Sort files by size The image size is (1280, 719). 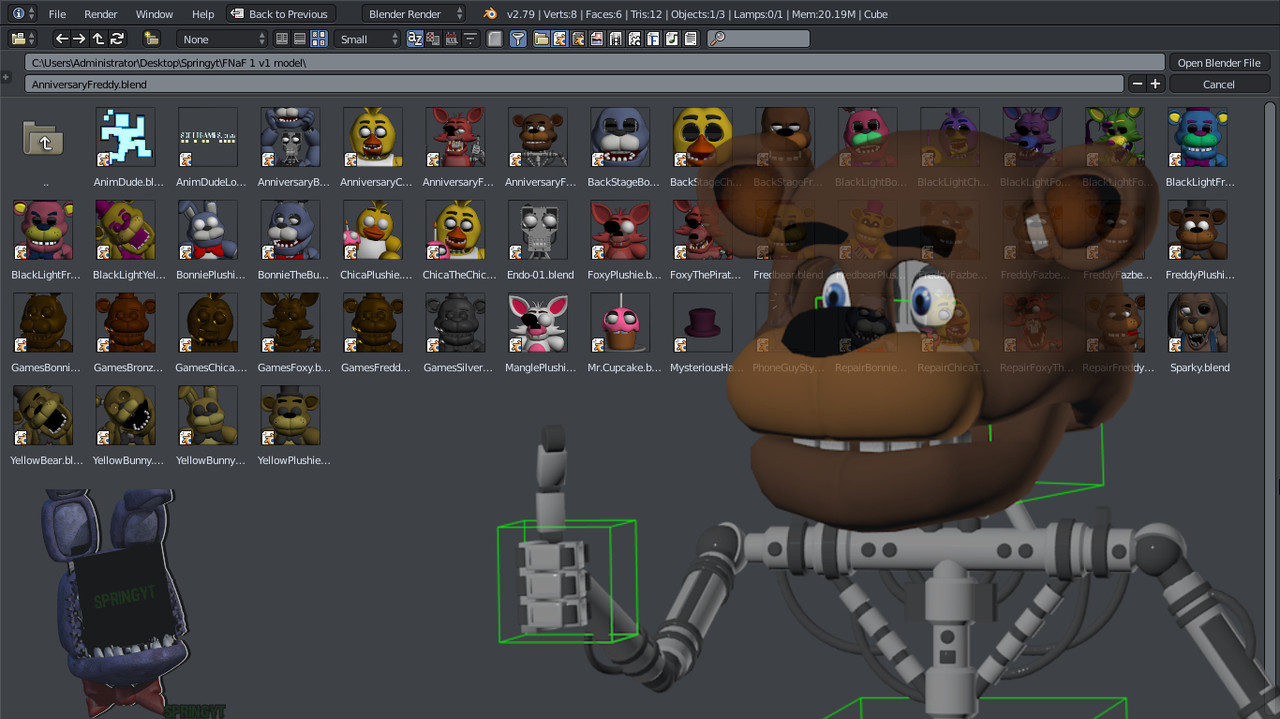click(470, 39)
